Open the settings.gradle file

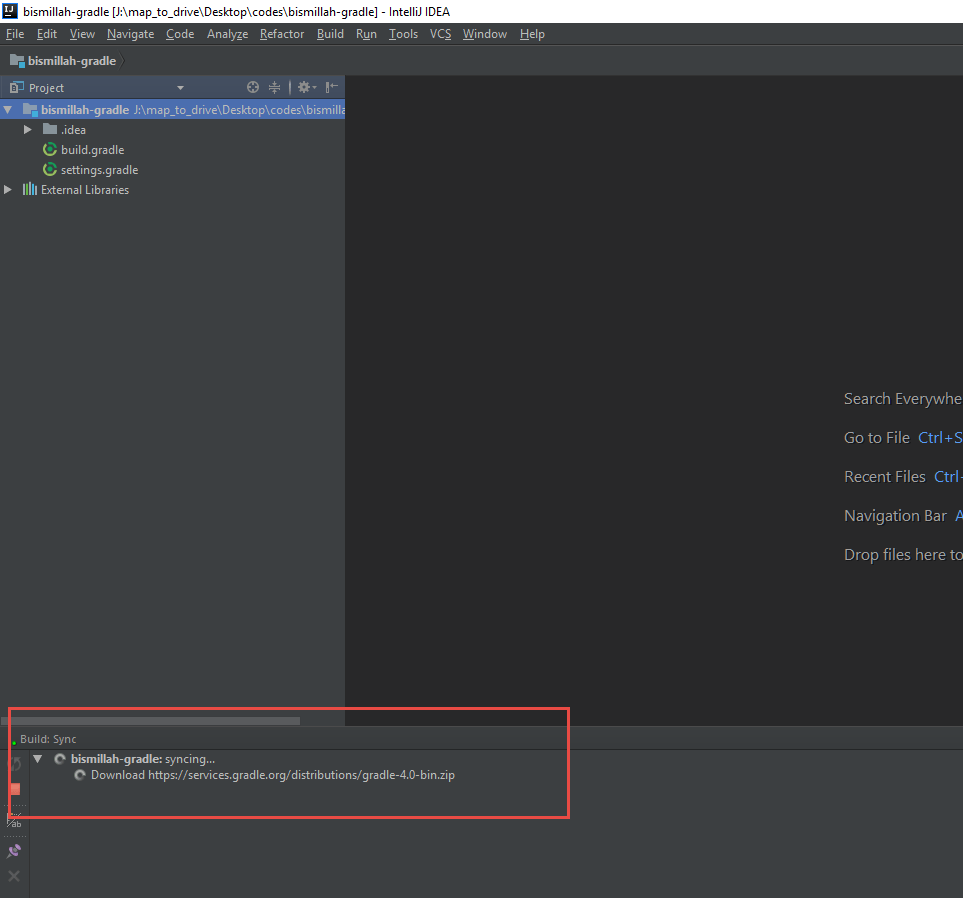click(x=99, y=169)
